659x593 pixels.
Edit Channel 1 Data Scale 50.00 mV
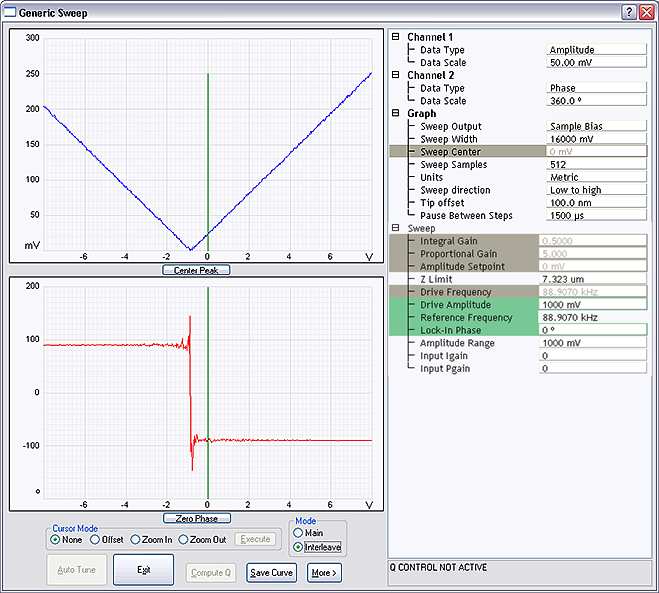[x=596, y=62]
